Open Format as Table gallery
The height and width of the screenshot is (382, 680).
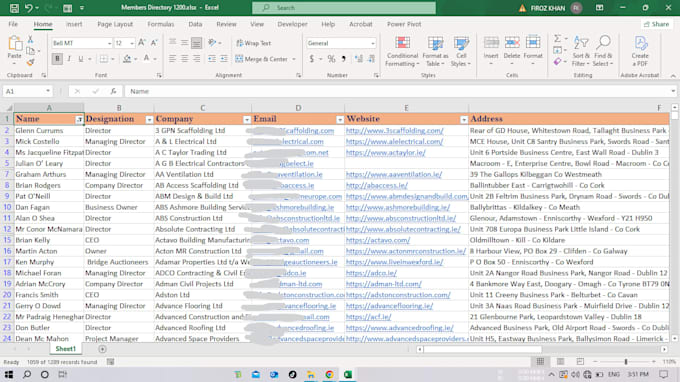click(x=435, y=51)
